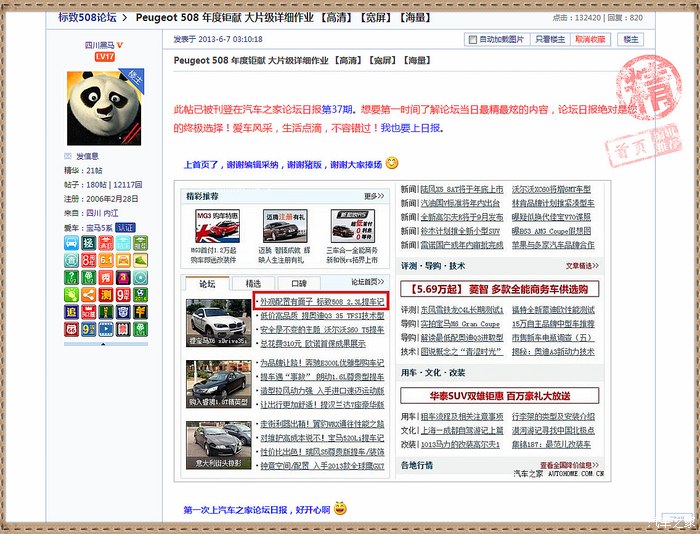Expand 更多>> in 精彩推荐 section
This screenshot has height=534, width=700.
click(x=374, y=197)
